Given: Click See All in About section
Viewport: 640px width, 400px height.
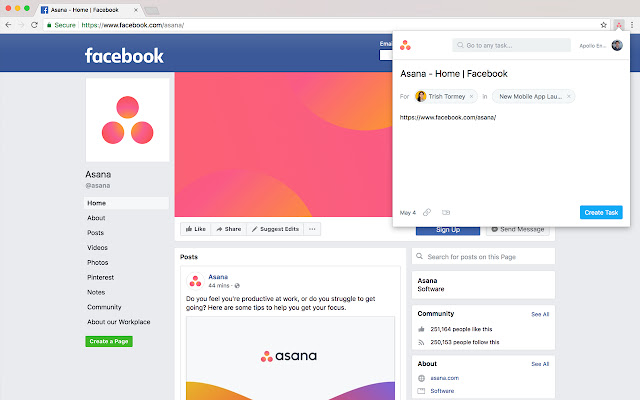Looking at the screenshot, I should [540, 364].
